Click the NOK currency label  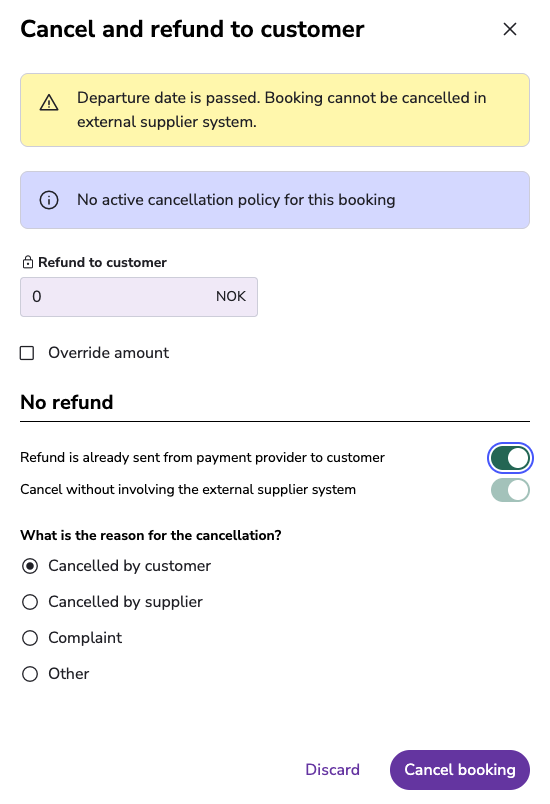pyautogui.click(x=231, y=296)
